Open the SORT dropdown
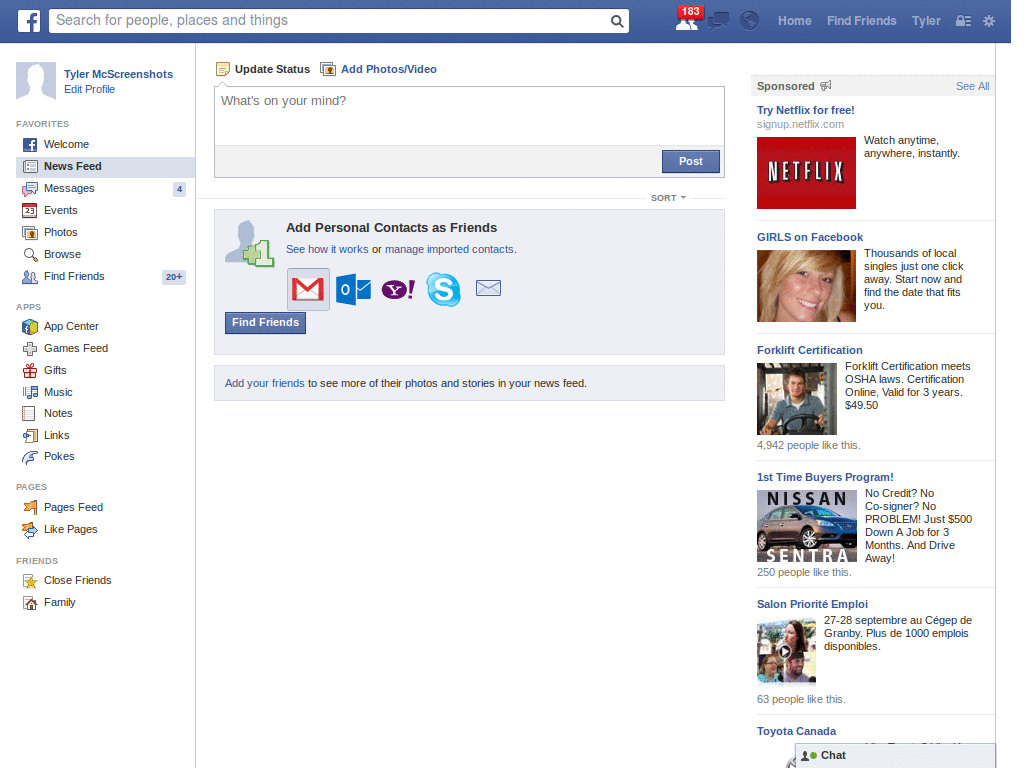Image resolution: width=1024 pixels, height=768 pixels. click(x=668, y=198)
